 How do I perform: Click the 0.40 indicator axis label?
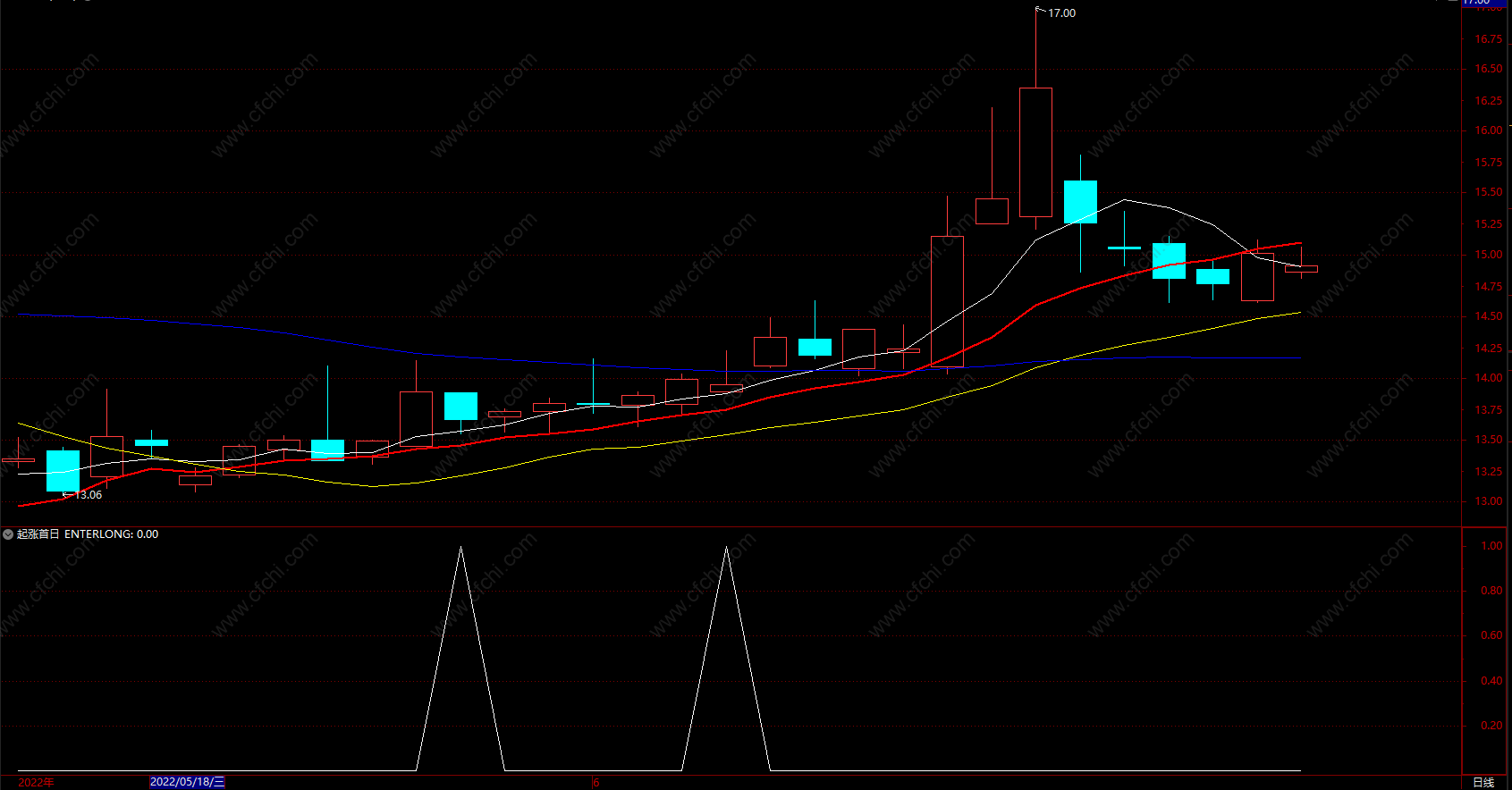(1491, 681)
